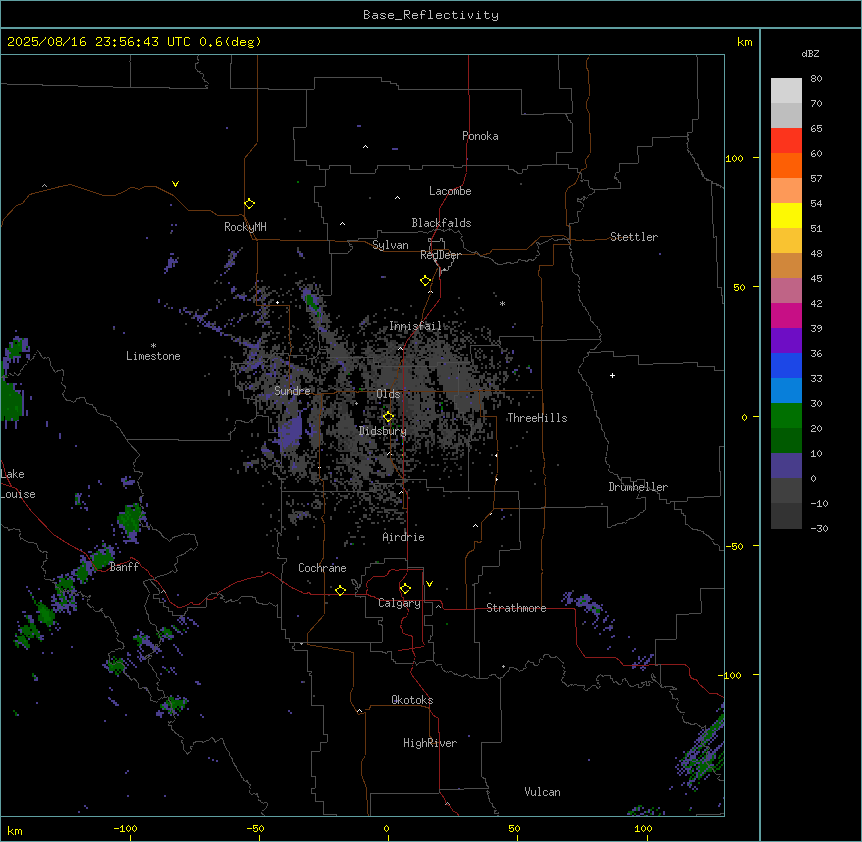Viewport: 862px width, 842px height.
Task: Click the yellow diamond marker between Olds and Didsbury
Action: tap(388, 417)
